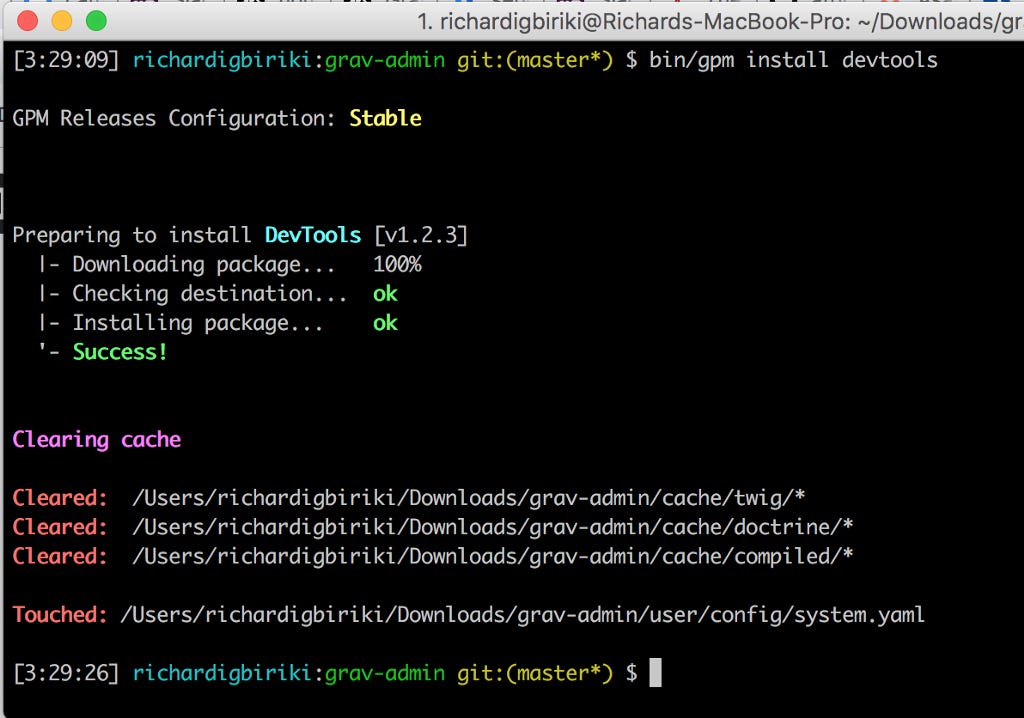Click 'Installing package...' line
This screenshot has width=1024, height=718.
(x=197, y=323)
